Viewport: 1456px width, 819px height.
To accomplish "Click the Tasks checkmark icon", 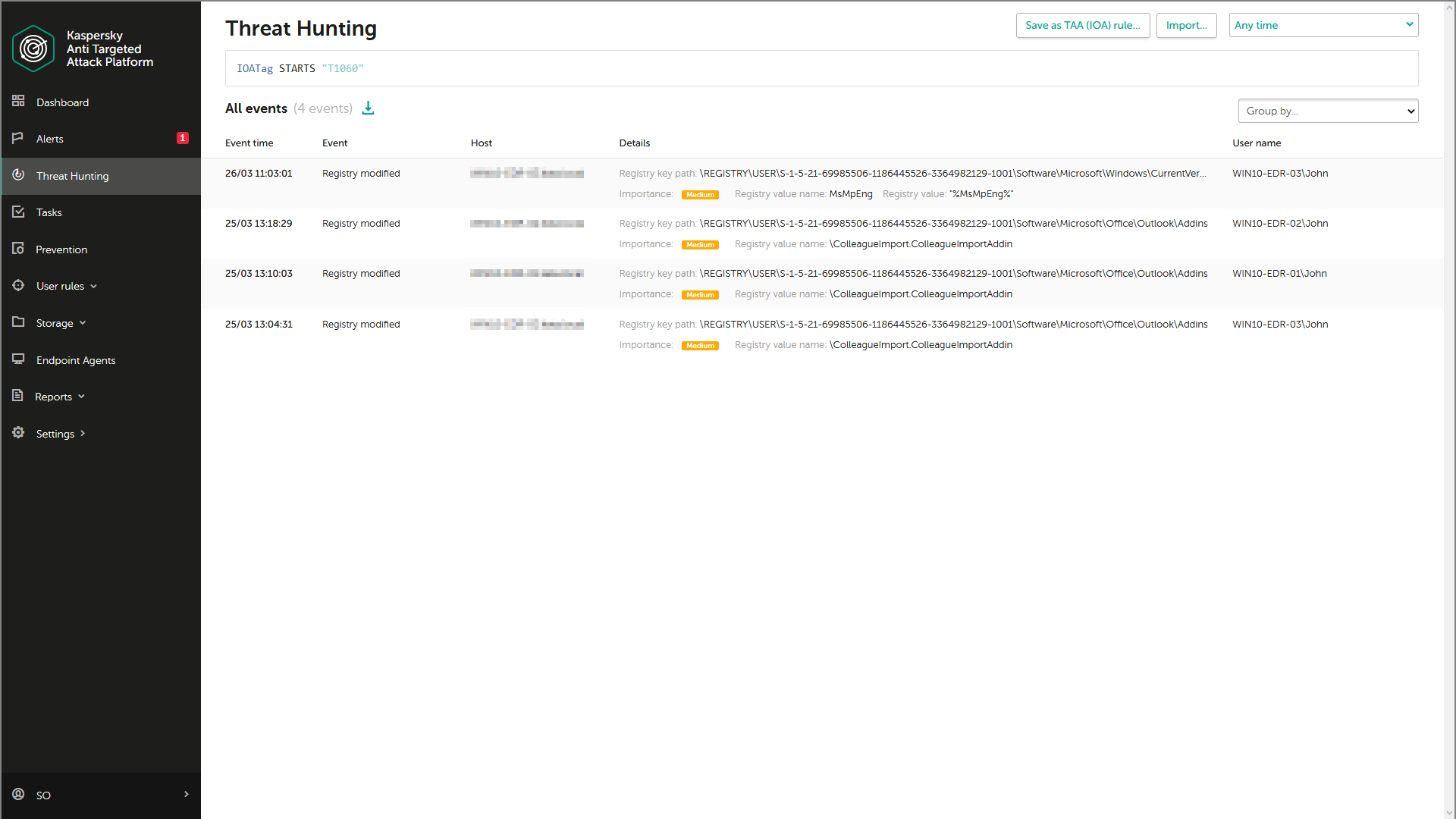I will pos(18,212).
